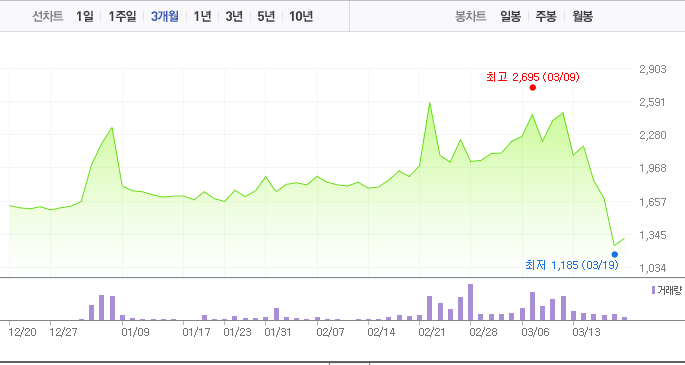Click the 1,968 price axis label
Viewport: 685px width, 365px height.
point(653,169)
